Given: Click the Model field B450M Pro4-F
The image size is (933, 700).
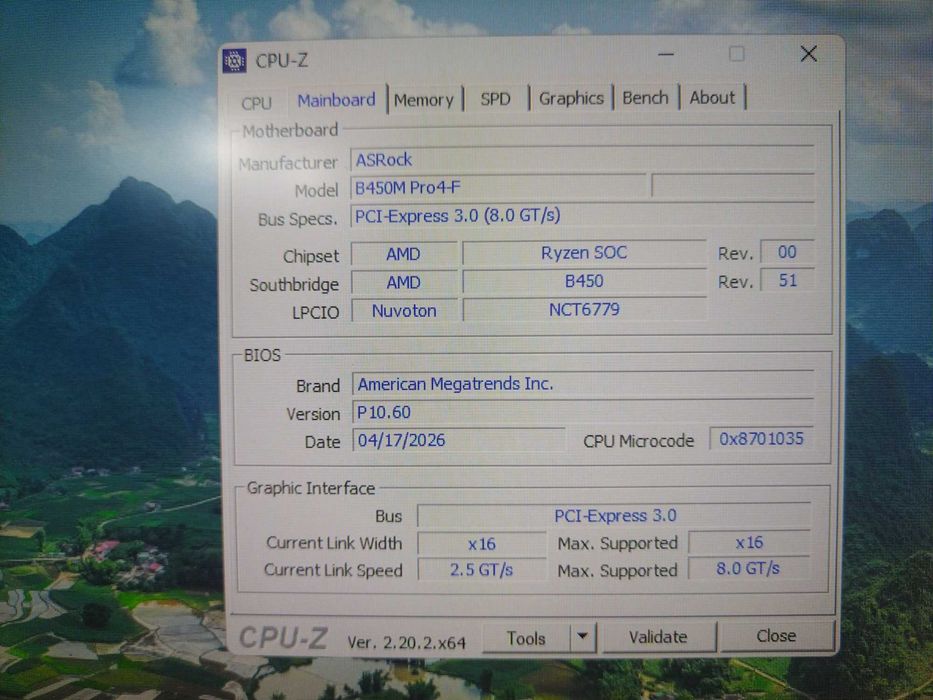Looking at the screenshot, I should (x=498, y=188).
